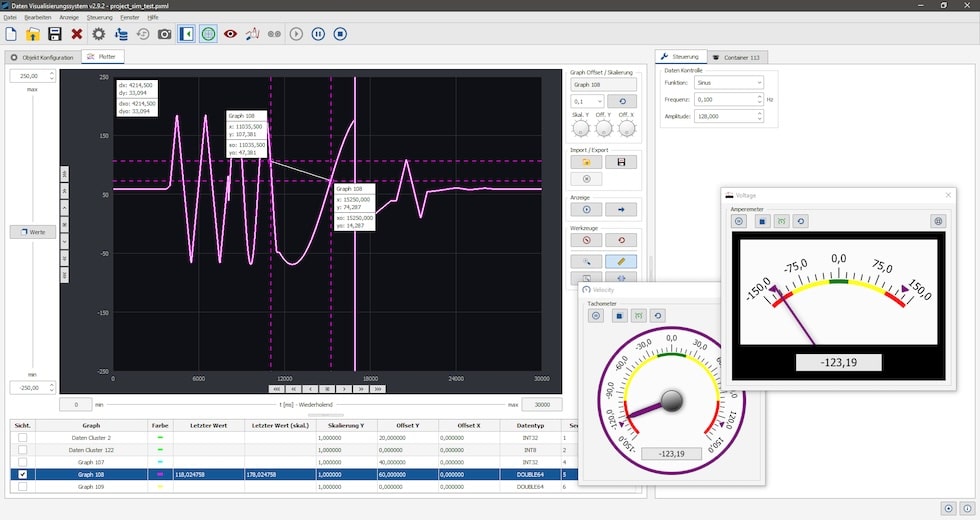Image resolution: width=980 pixels, height=520 pixels.
Task: Click the save disk icon in toolbar
Action: click(55, 34)
